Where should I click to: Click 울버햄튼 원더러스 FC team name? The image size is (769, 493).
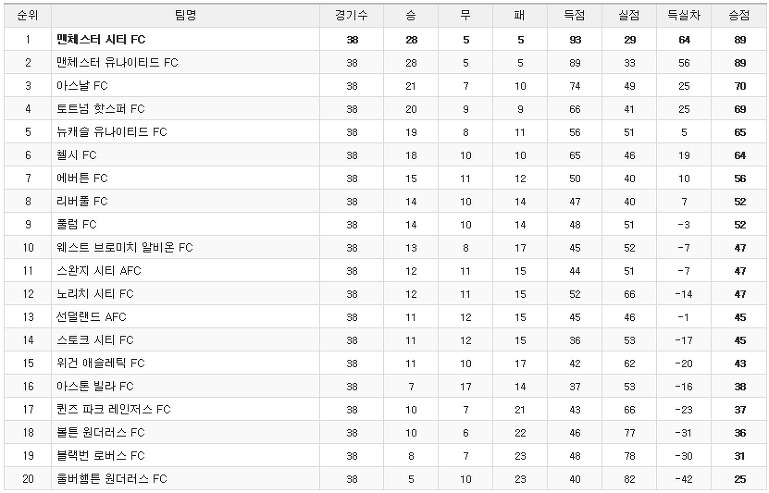pyautogui.click(x=112, y=478)
